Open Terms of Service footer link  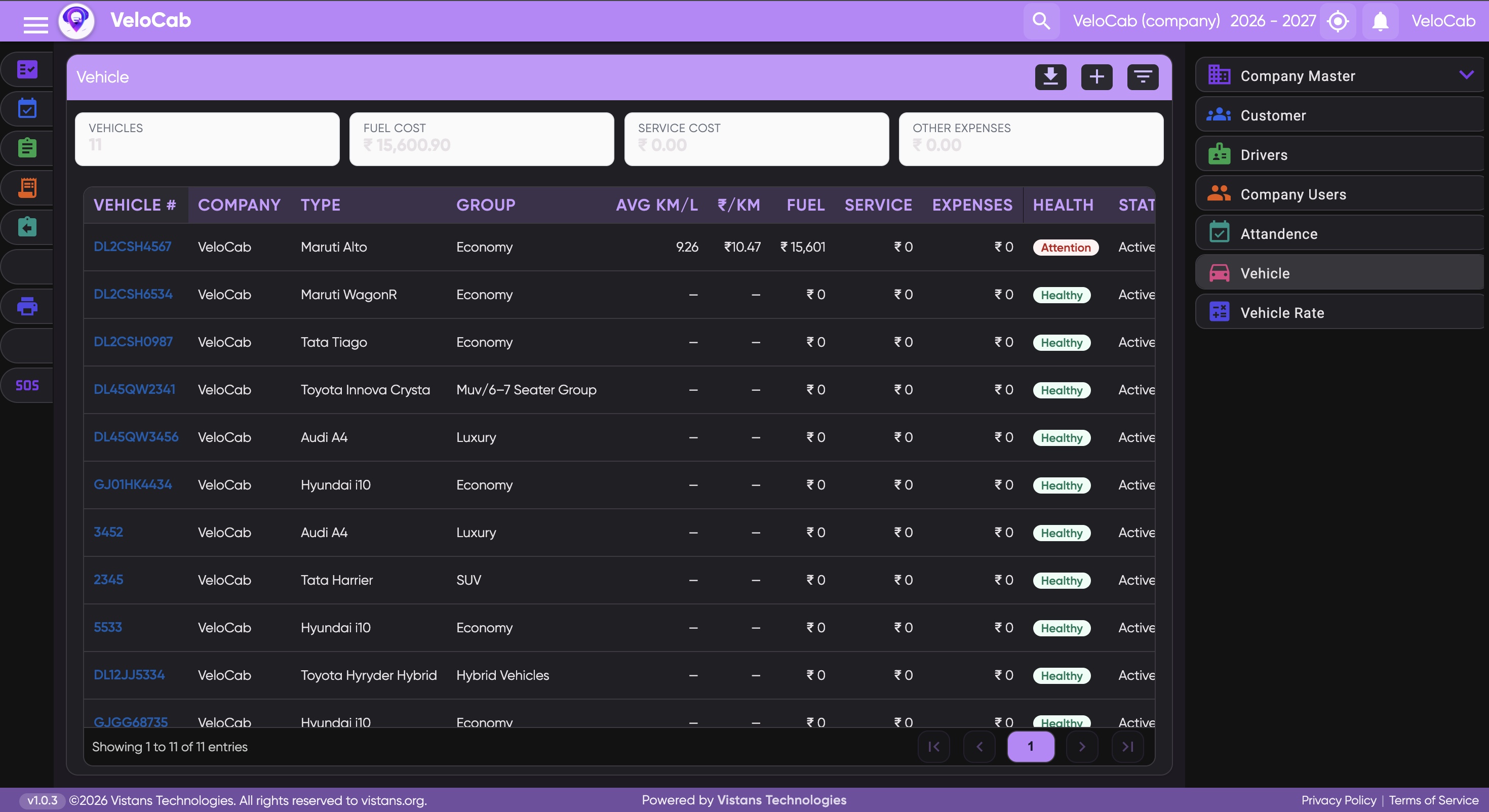point(1433,800)
